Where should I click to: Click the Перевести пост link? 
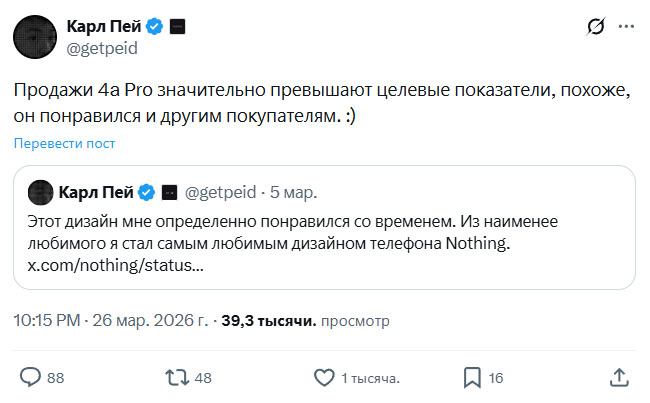(64, 143)
